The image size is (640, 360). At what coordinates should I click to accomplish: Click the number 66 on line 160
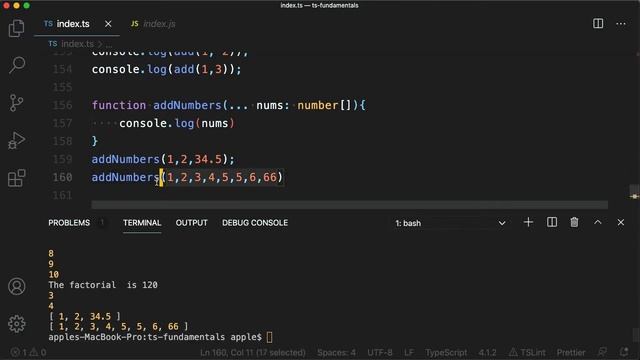270,177
